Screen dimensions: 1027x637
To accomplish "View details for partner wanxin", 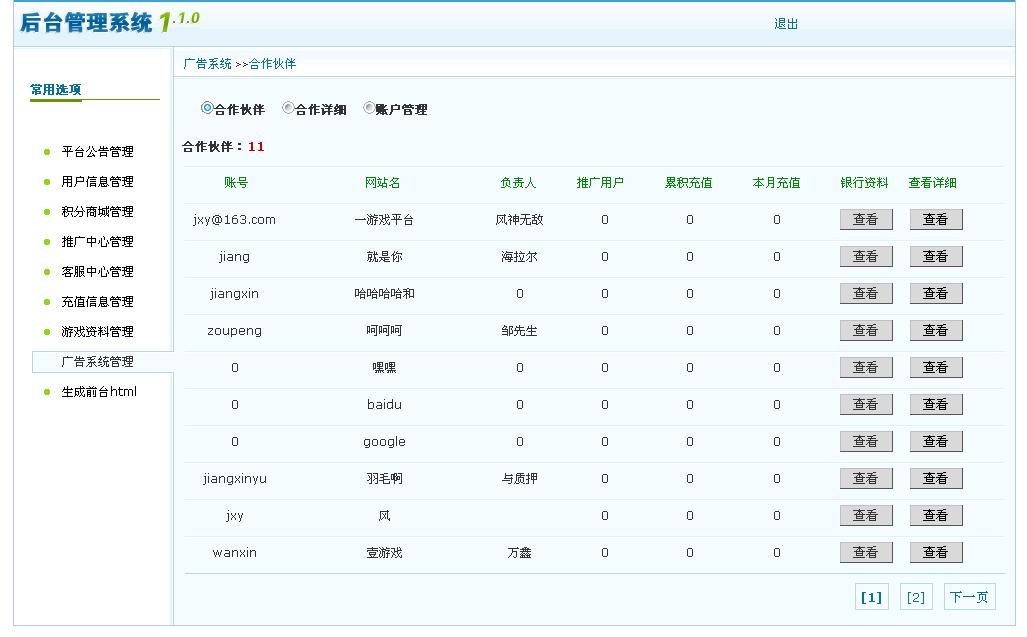I will 935,552.
